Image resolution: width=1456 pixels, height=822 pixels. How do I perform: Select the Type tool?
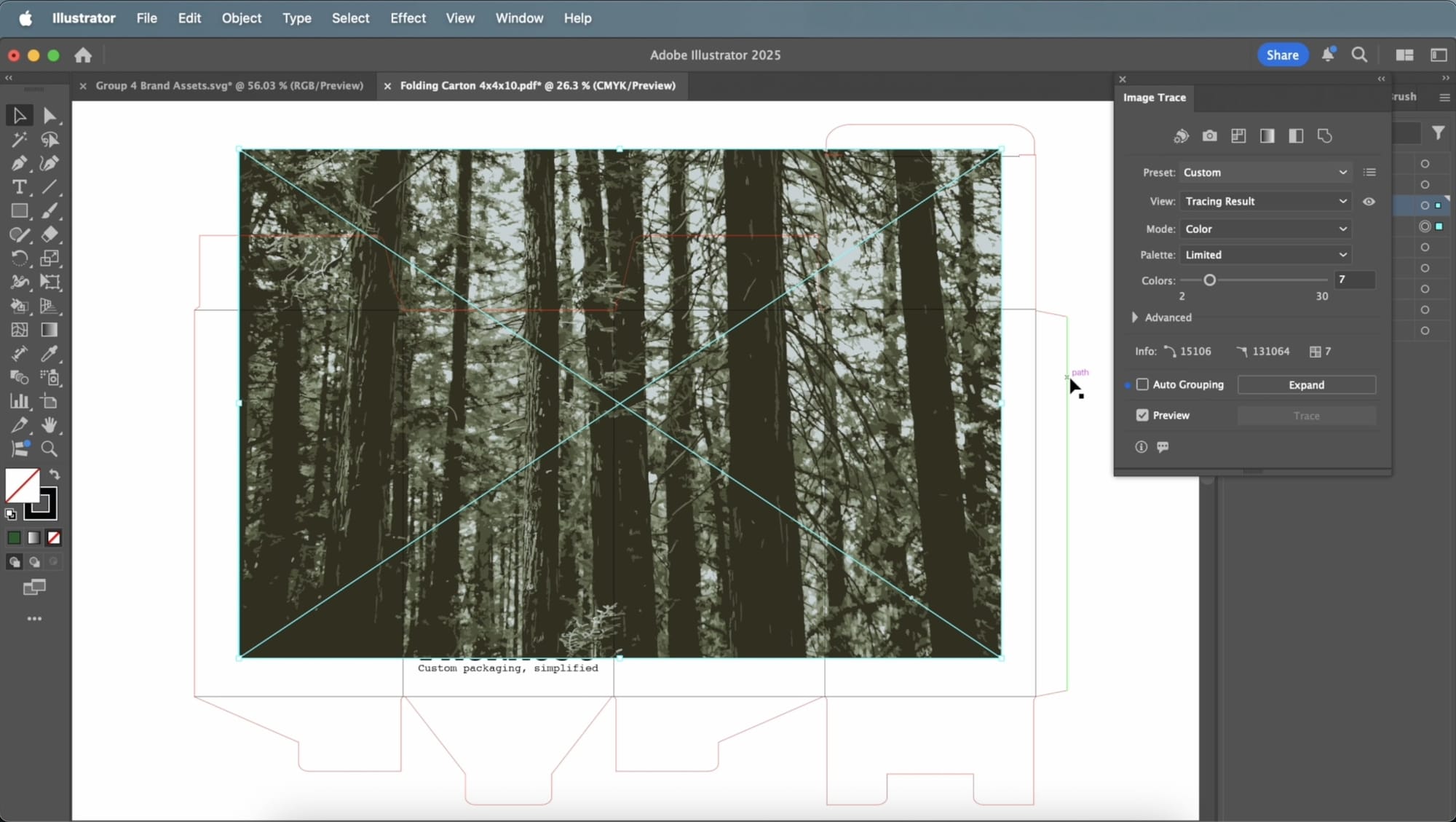(20, 187)
